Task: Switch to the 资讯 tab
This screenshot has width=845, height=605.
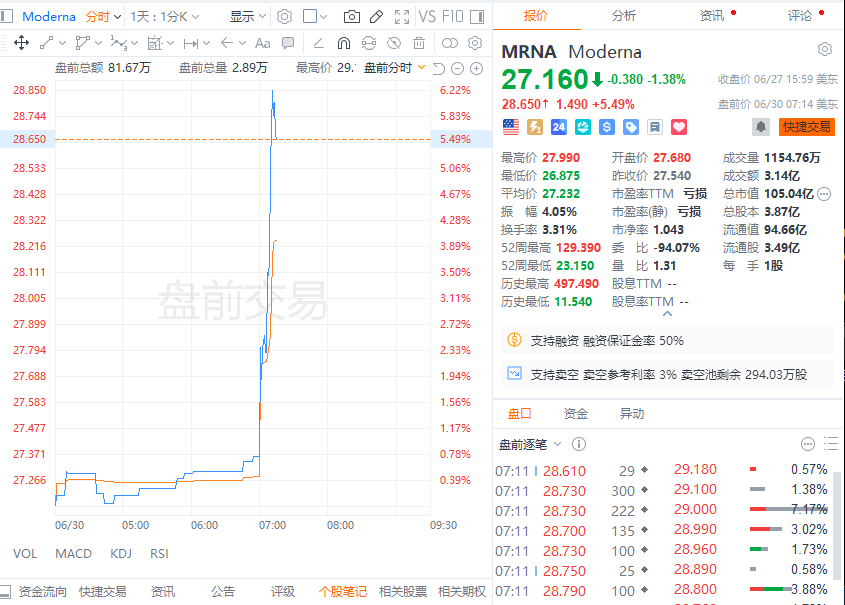Action: pyautogui.click(x=712, y=16)
